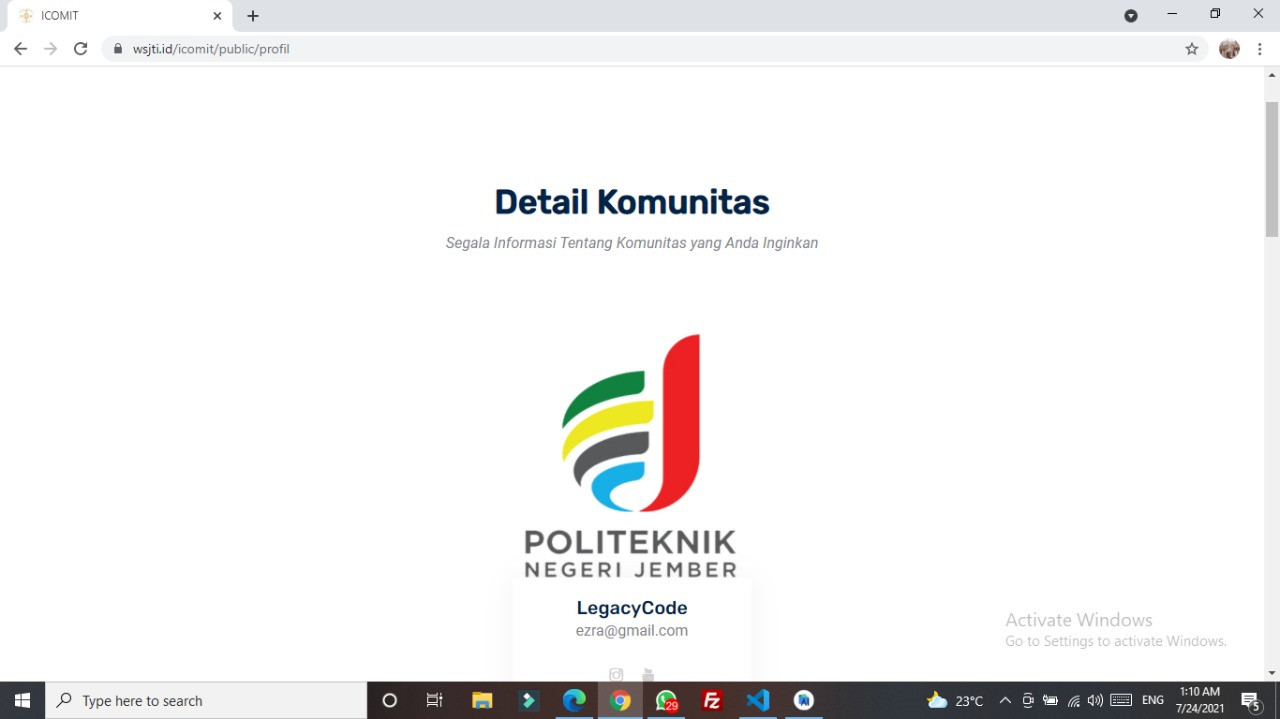Open the Wi-Fi network tray icon
Viewport: 1280px width, 719px height.
pyautogui.click(x=1074, y=700)
